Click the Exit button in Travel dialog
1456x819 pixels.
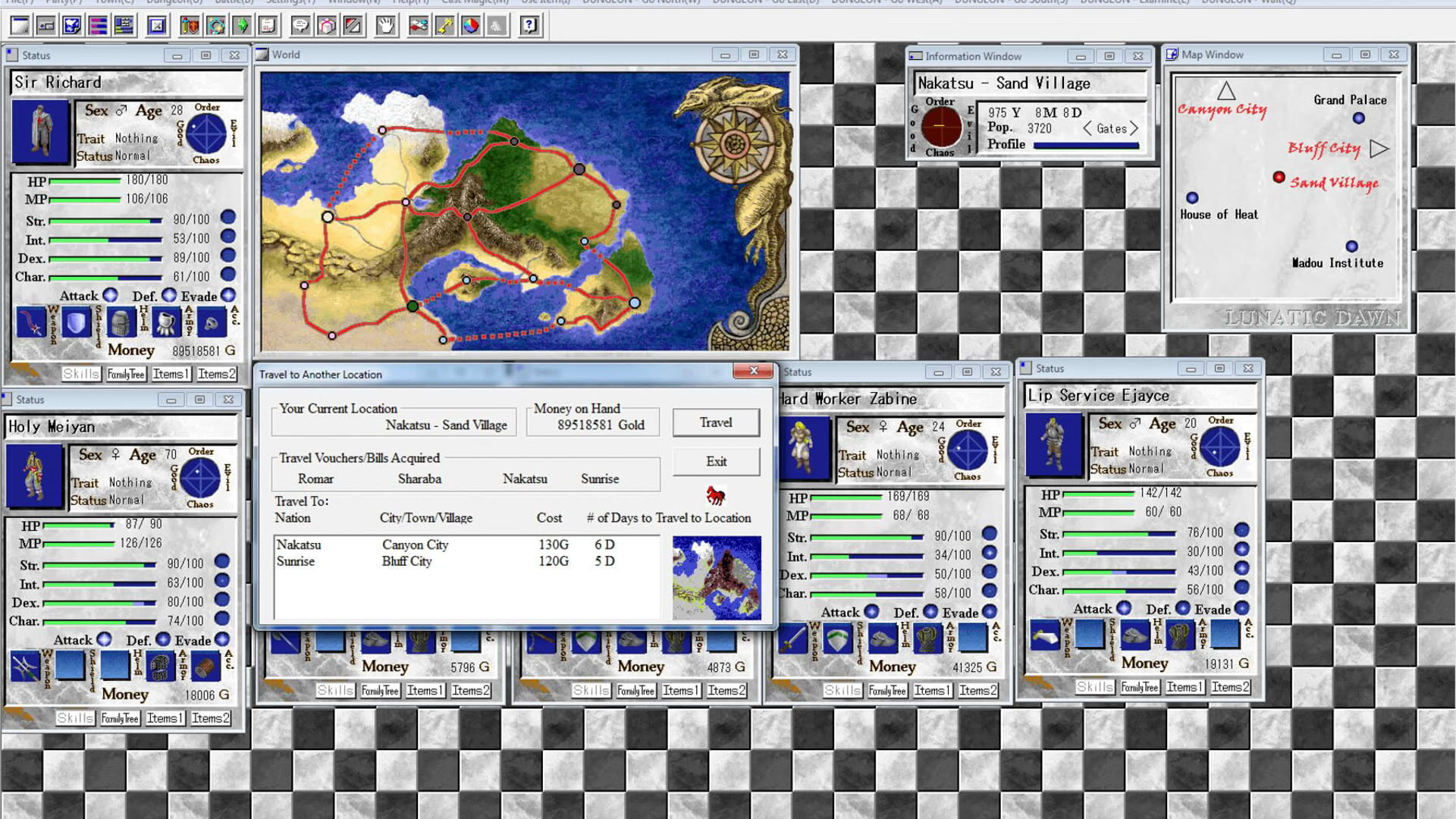(x=716, y=461)
